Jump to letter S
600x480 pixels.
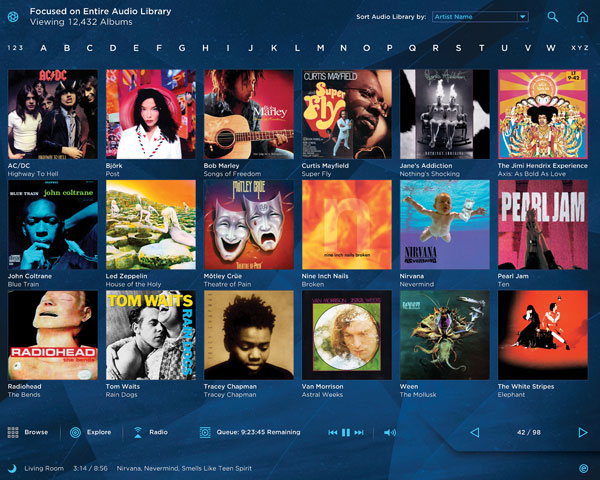(x=458, y=48)
